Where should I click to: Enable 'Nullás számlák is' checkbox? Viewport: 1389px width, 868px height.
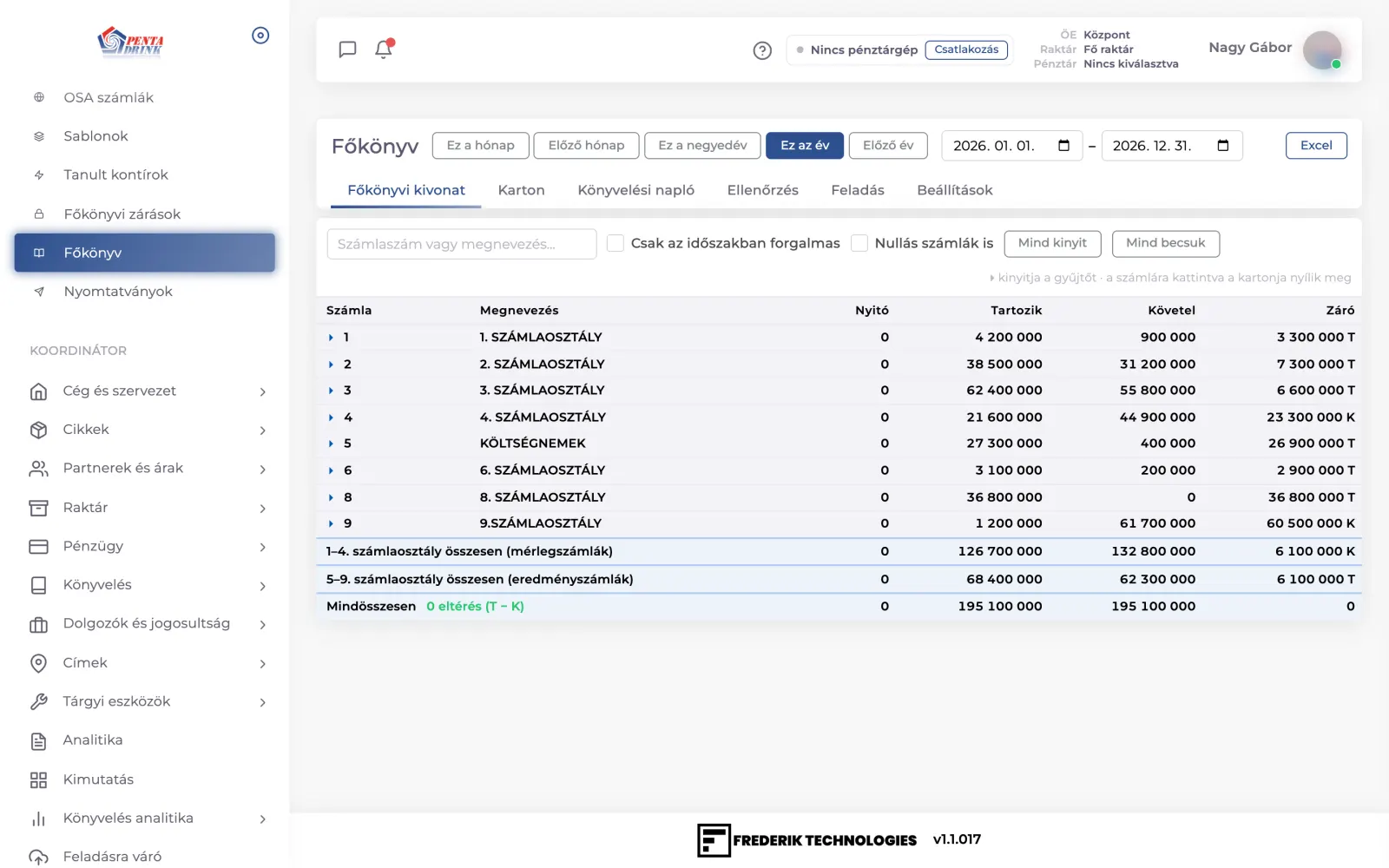tap(859, 243)
